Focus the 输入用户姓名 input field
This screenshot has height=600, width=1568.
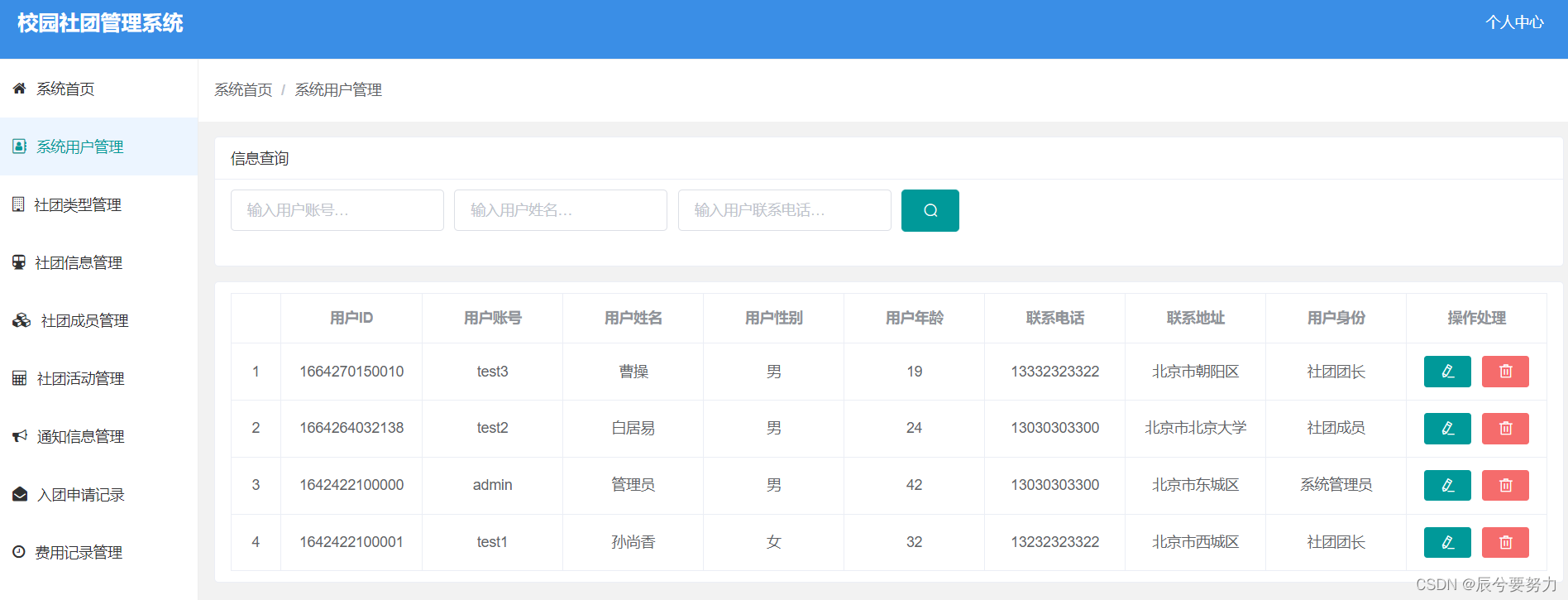click(561, 210)
